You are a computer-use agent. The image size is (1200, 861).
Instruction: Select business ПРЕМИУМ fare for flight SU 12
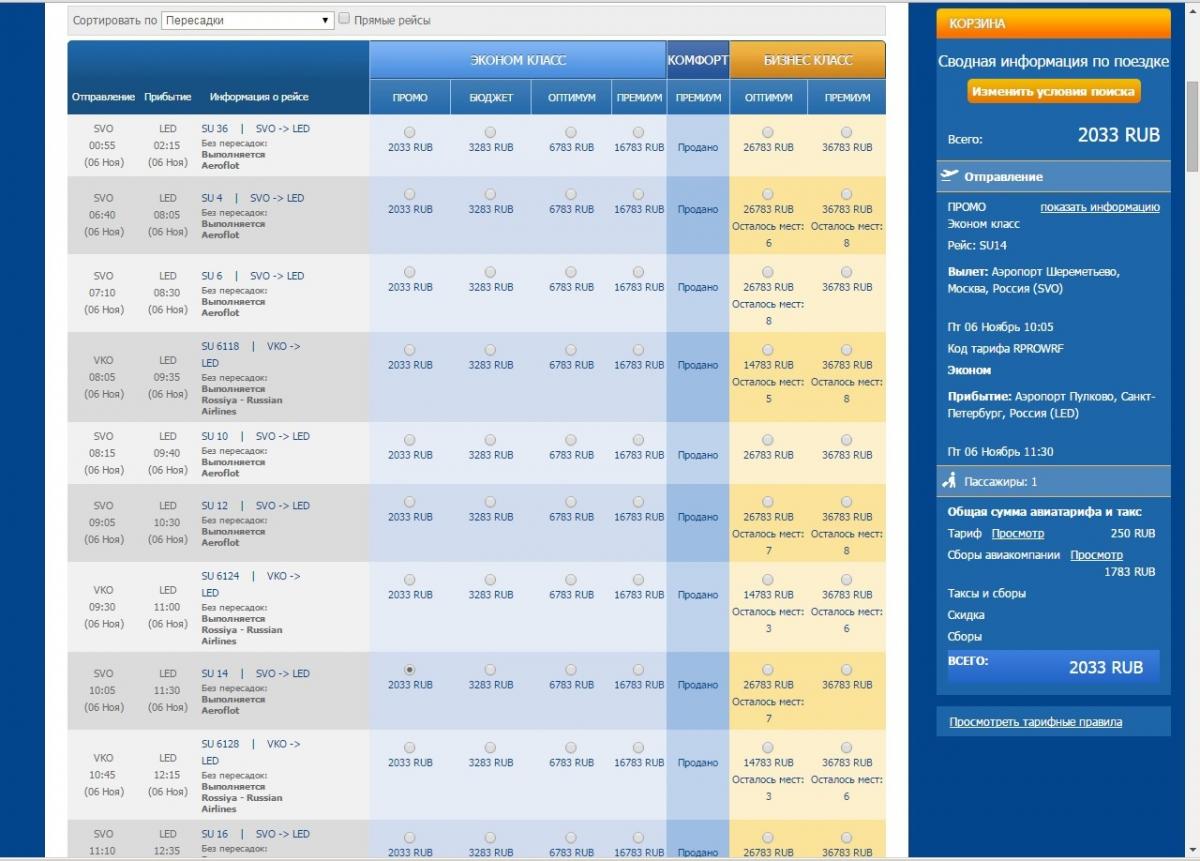tap(846, 502)
